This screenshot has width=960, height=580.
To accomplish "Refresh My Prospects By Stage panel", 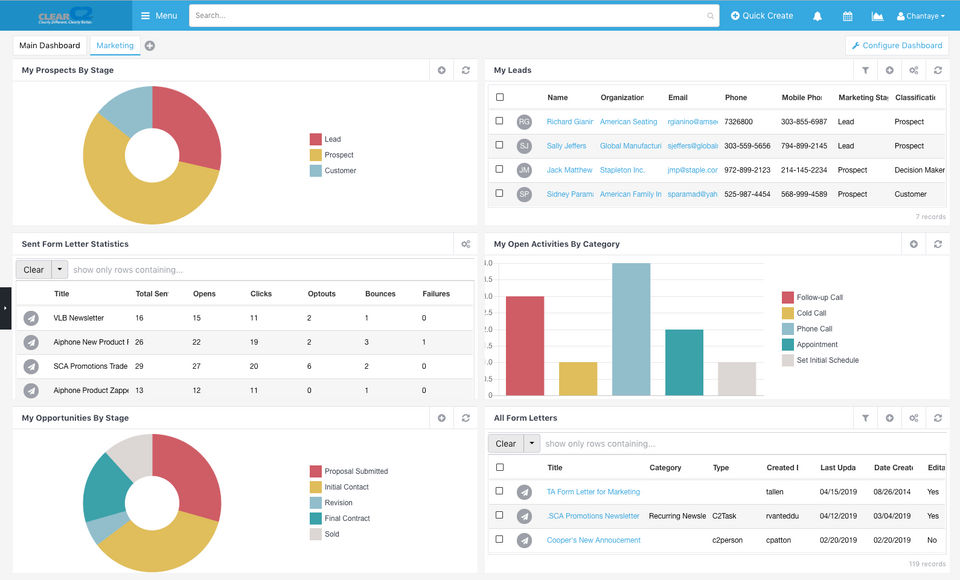I will pyautogui.click(x=465, y=70).
